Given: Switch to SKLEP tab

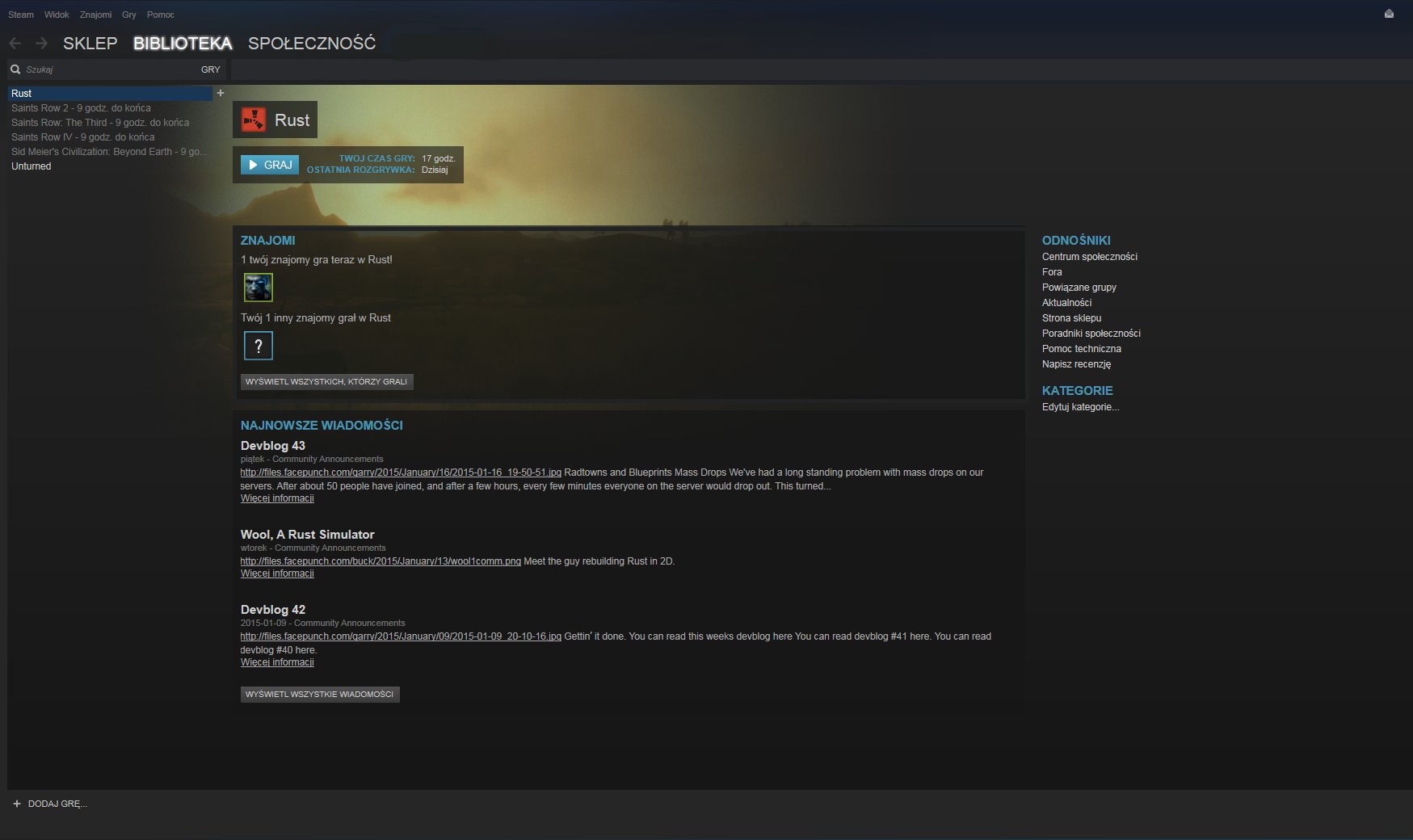Looking at the screenshot, I should [90, 43].
